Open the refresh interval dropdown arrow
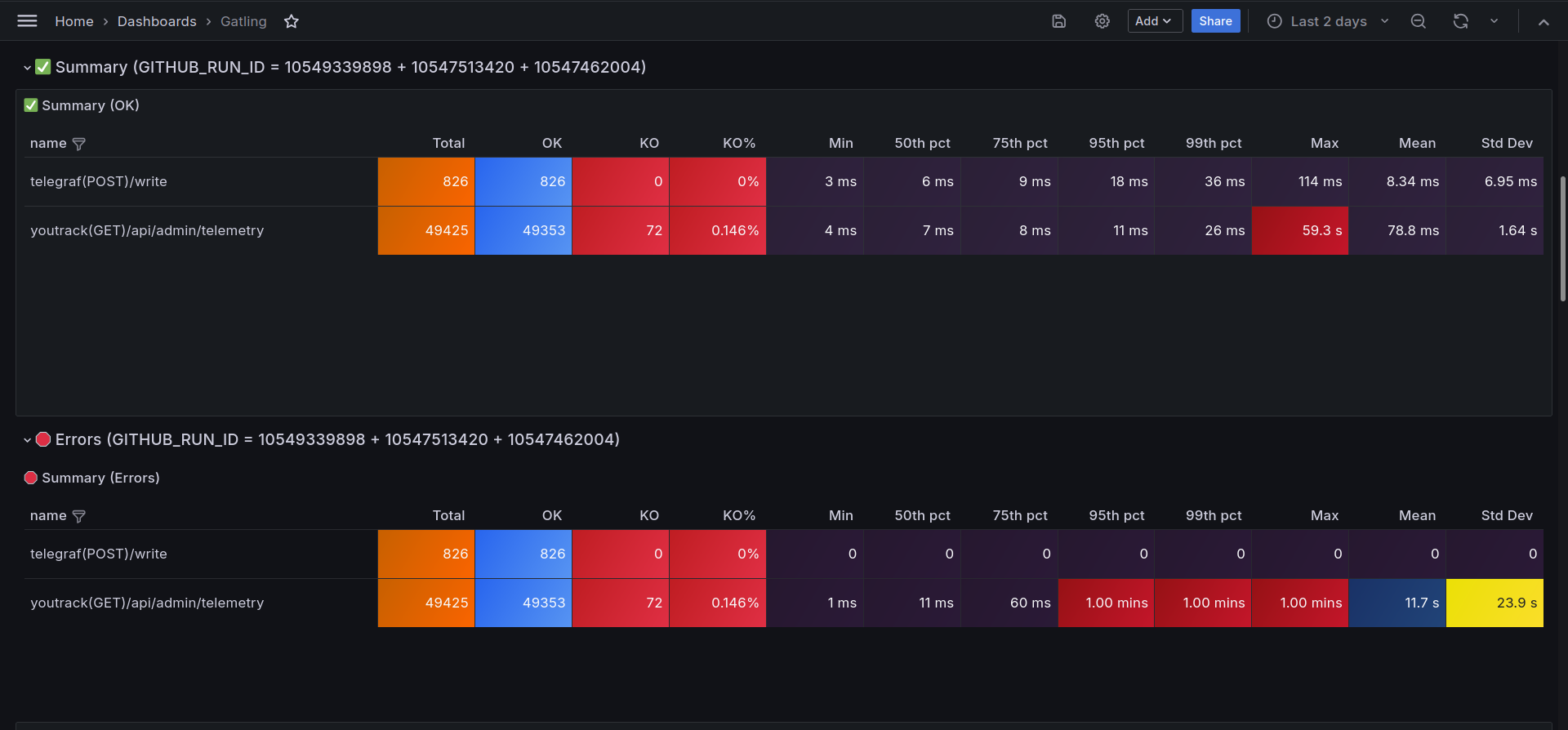Image resolution: width=1568 pixels, height=730 pixels. (x=1494, y=21)
